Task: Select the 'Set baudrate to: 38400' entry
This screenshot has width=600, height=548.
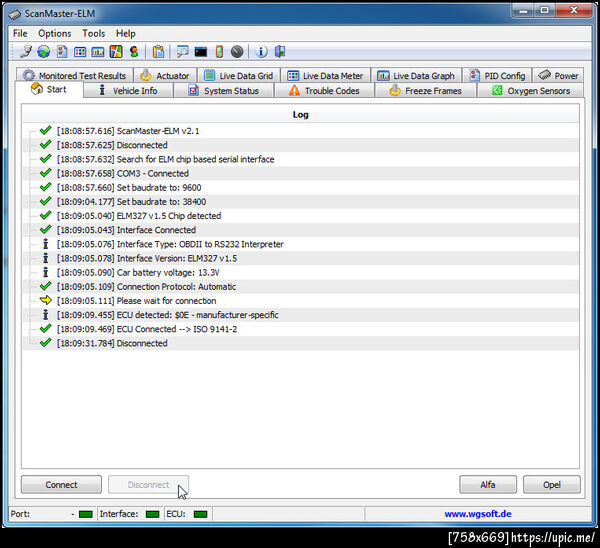Action: click(x=300, y=202)
